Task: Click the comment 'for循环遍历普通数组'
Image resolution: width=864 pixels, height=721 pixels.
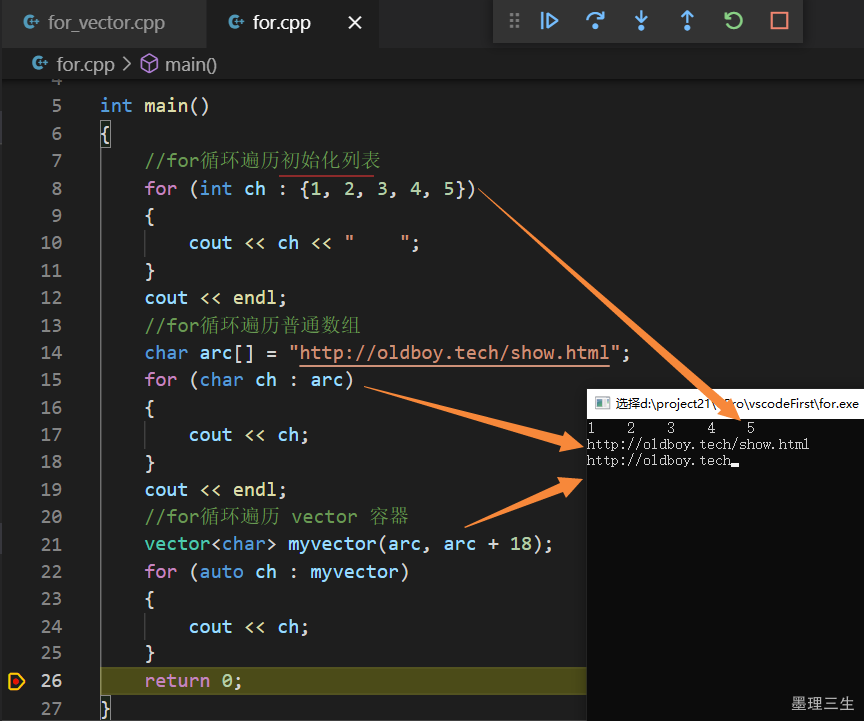Action: pyautogui.click(x=252, y=325)
